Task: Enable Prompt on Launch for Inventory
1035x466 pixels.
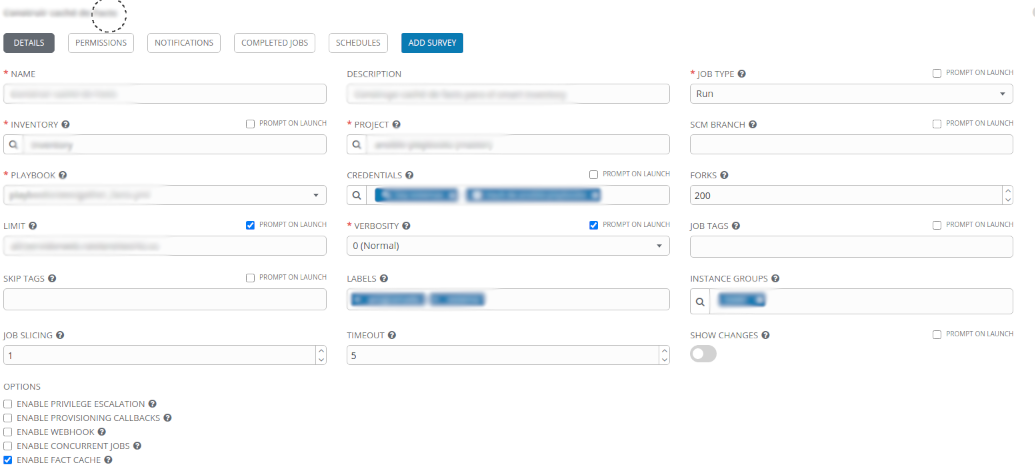Action: pos(250,123)
